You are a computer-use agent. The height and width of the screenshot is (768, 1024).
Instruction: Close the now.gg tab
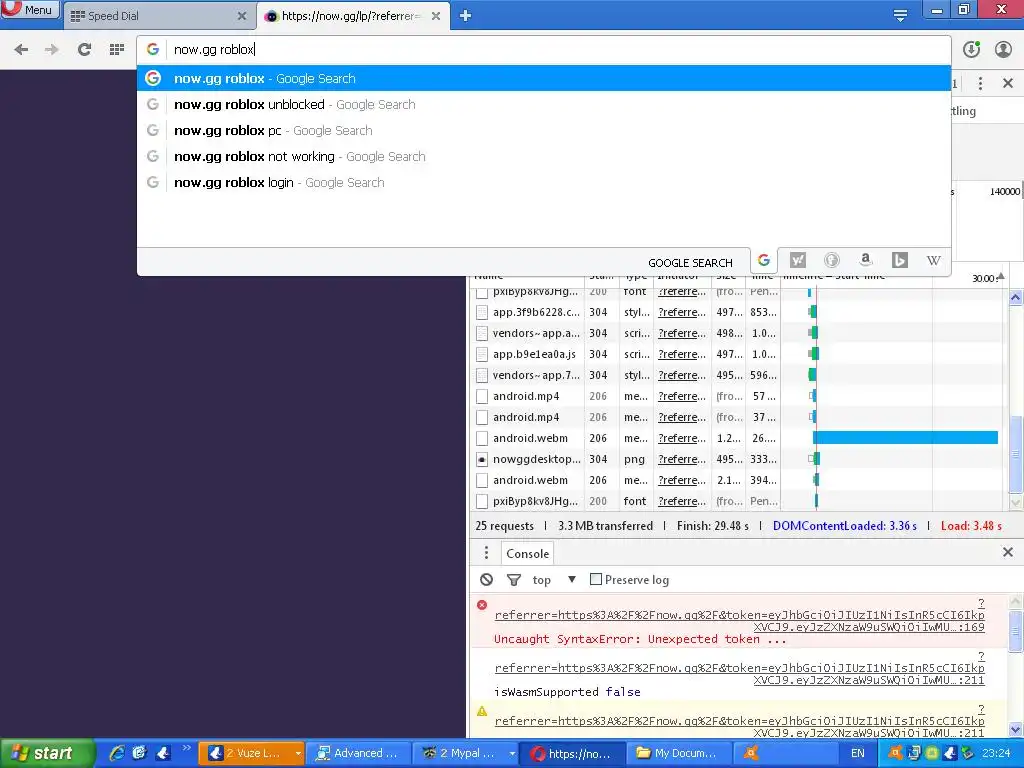[x=436, y=16]
